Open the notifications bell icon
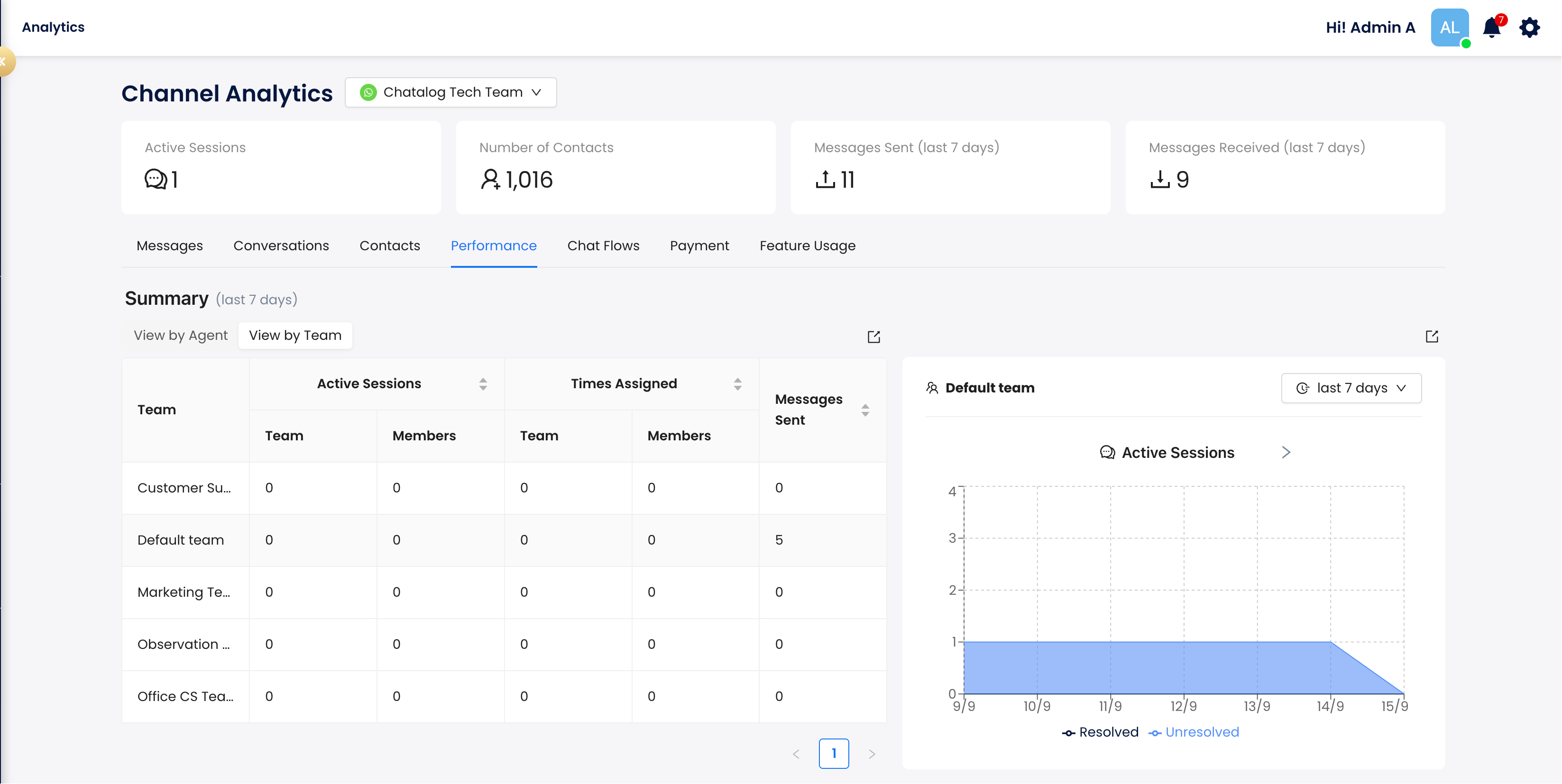 (x=1491, y=28)
